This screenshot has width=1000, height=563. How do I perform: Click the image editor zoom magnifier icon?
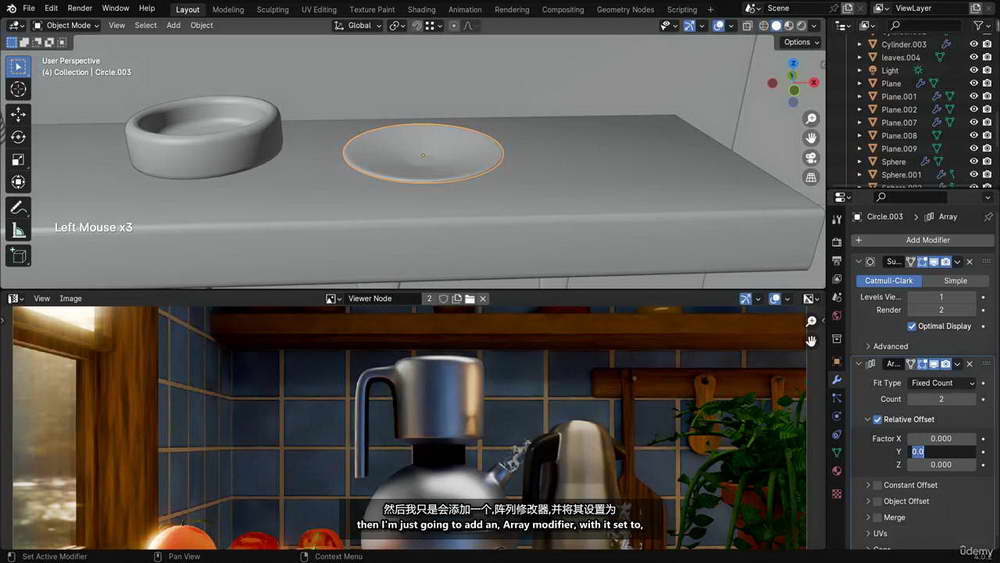tap(811, 321)
